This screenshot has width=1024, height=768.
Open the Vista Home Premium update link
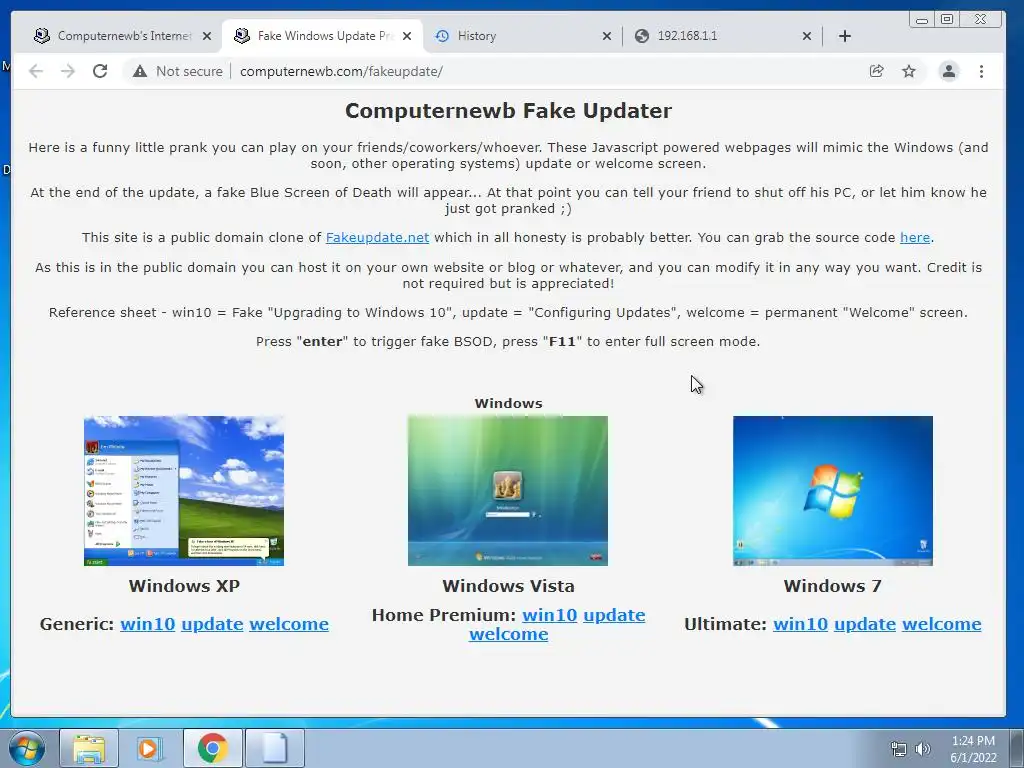click(x=614, y=615)
